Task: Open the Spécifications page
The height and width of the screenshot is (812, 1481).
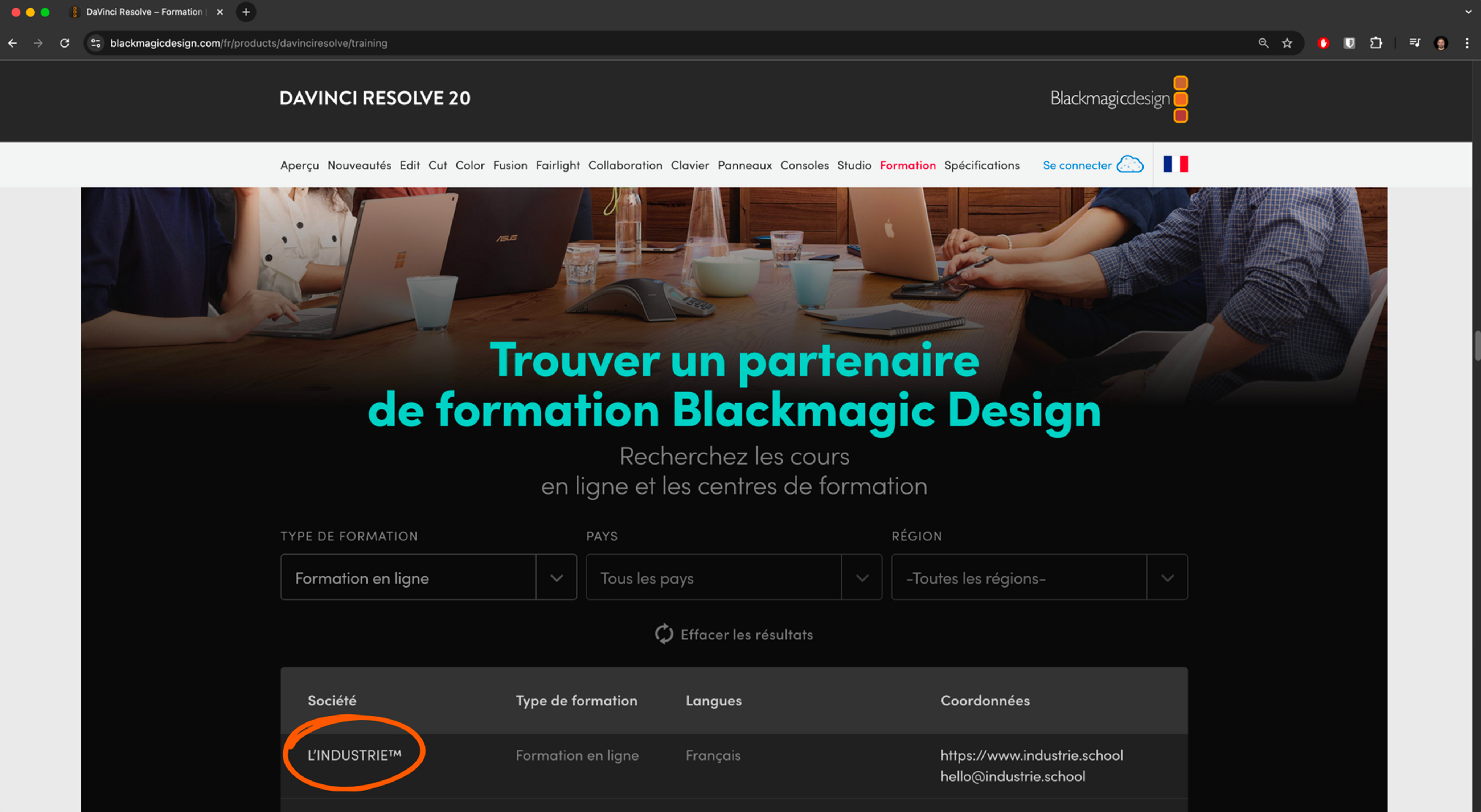Action: pos(981,165)
